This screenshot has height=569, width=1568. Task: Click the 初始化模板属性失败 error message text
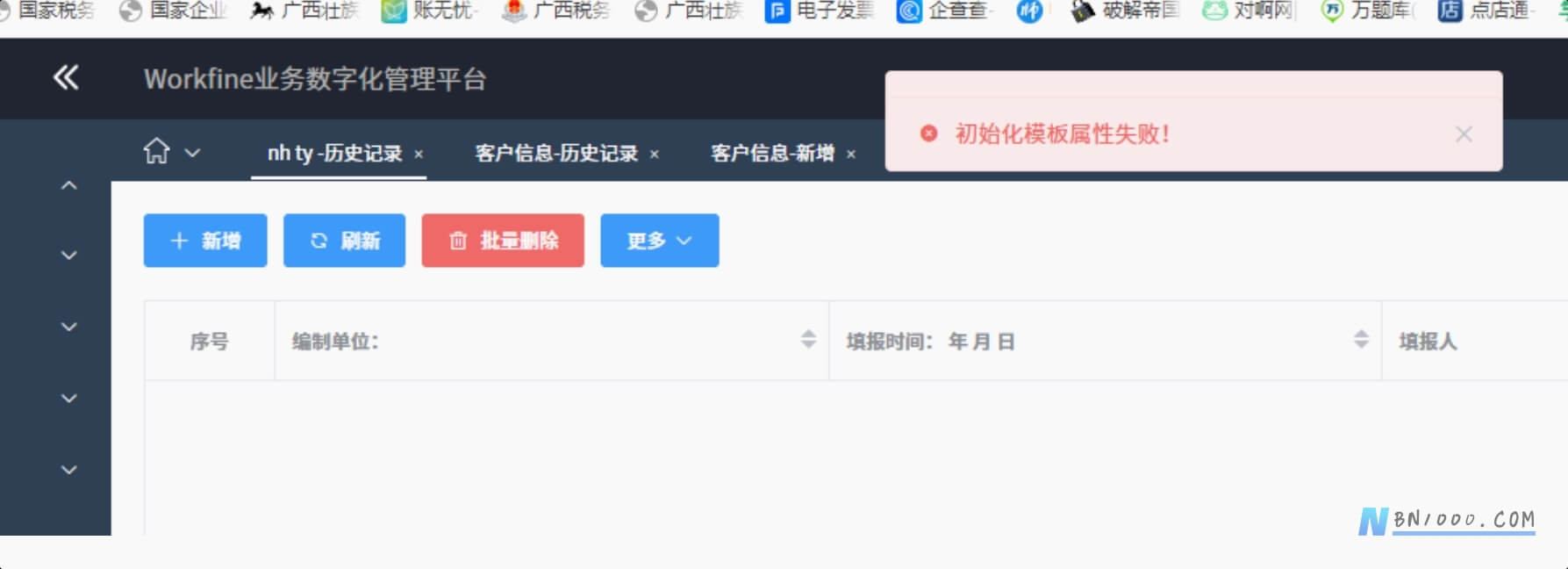pyautogui.click(x=1062, y=134)
